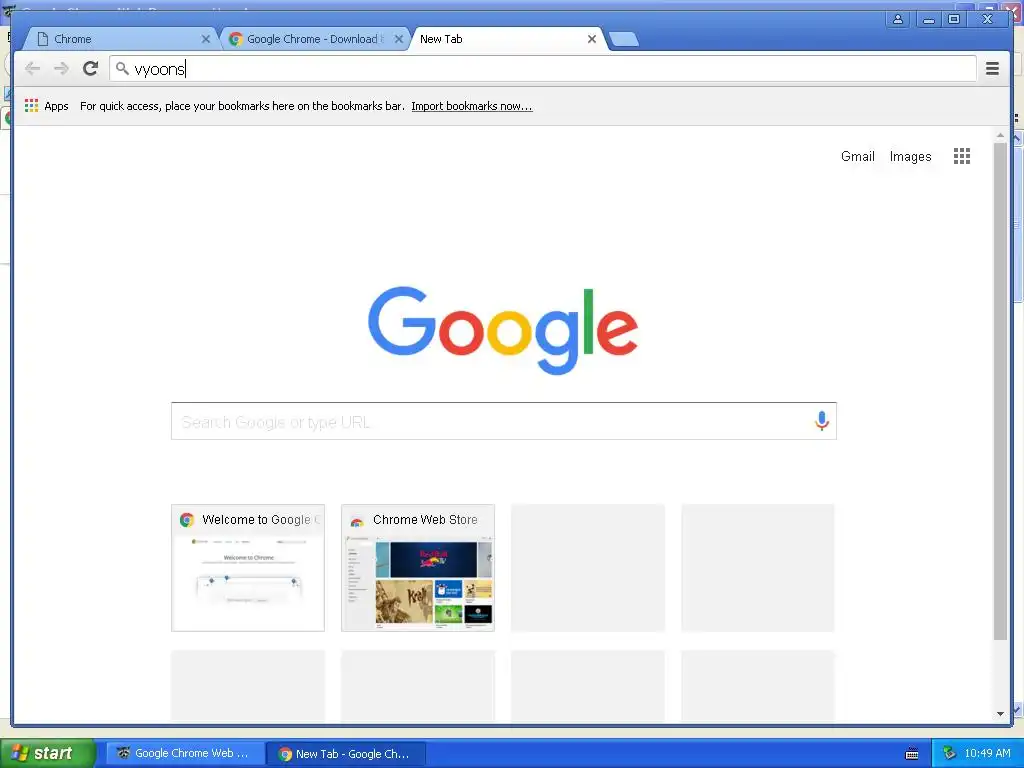Select New Tab - Google Chrome taskbar item
The image size is (1024, 768).
346,754
